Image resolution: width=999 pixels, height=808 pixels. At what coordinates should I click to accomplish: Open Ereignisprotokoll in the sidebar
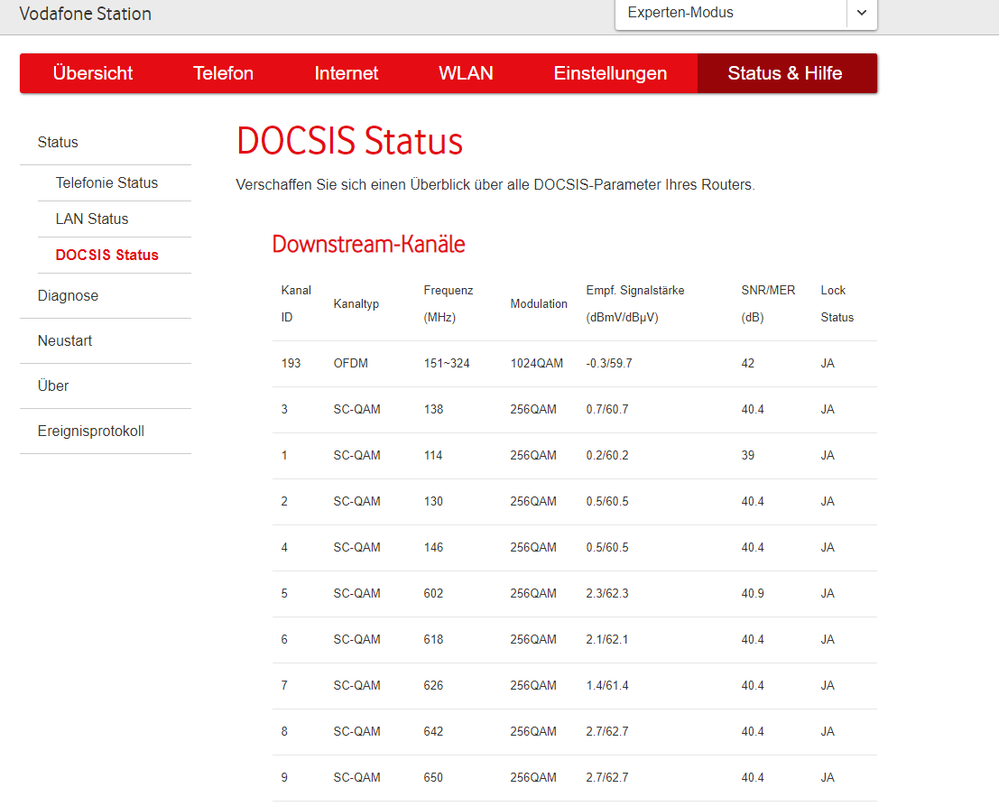click(91, 431)
